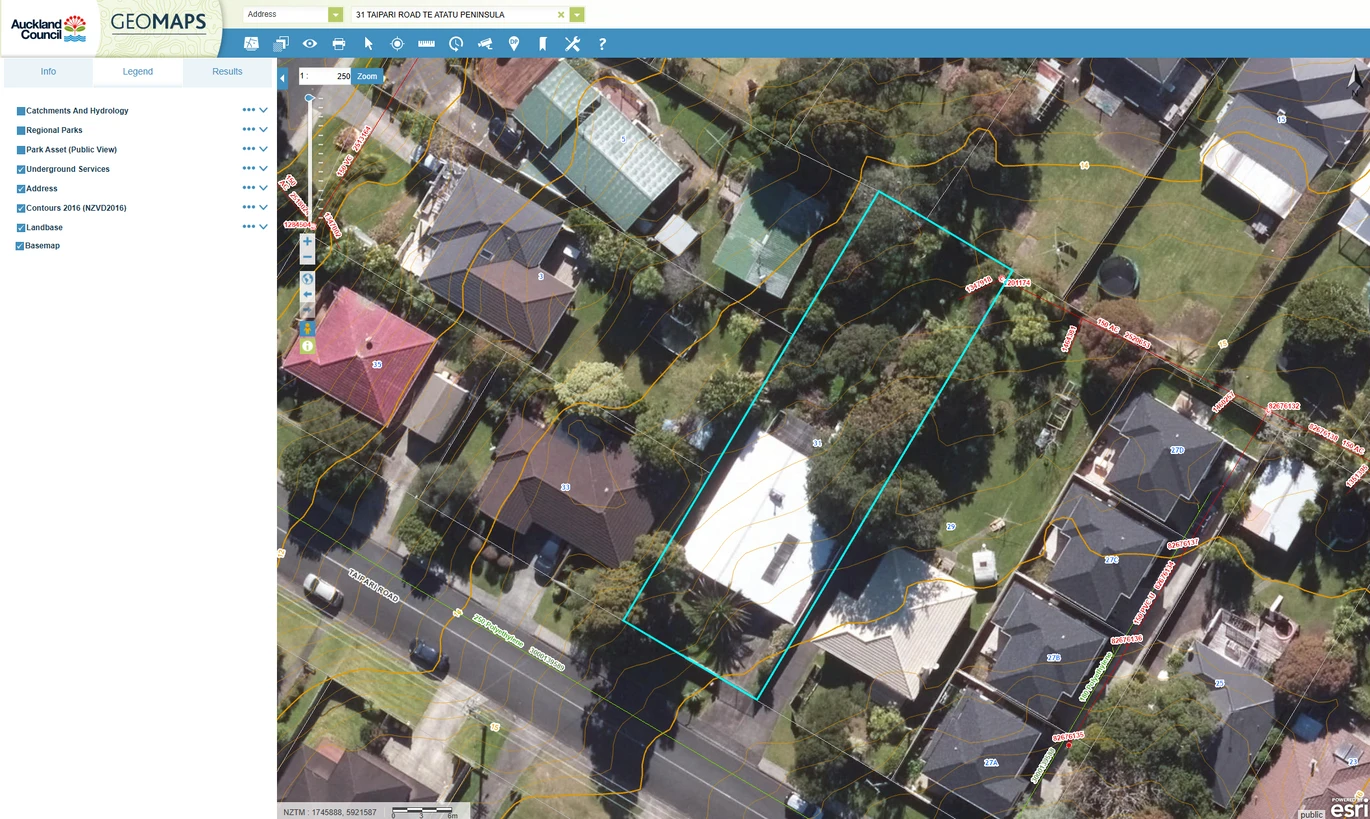Click the Zoom scale button
The width and height of the screenshot is (1370, 819).
coord(367,76)
